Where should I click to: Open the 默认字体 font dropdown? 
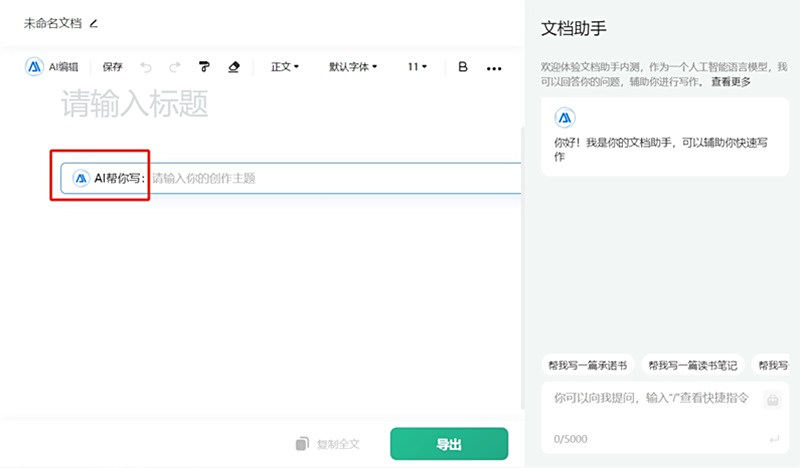point(353,67)
